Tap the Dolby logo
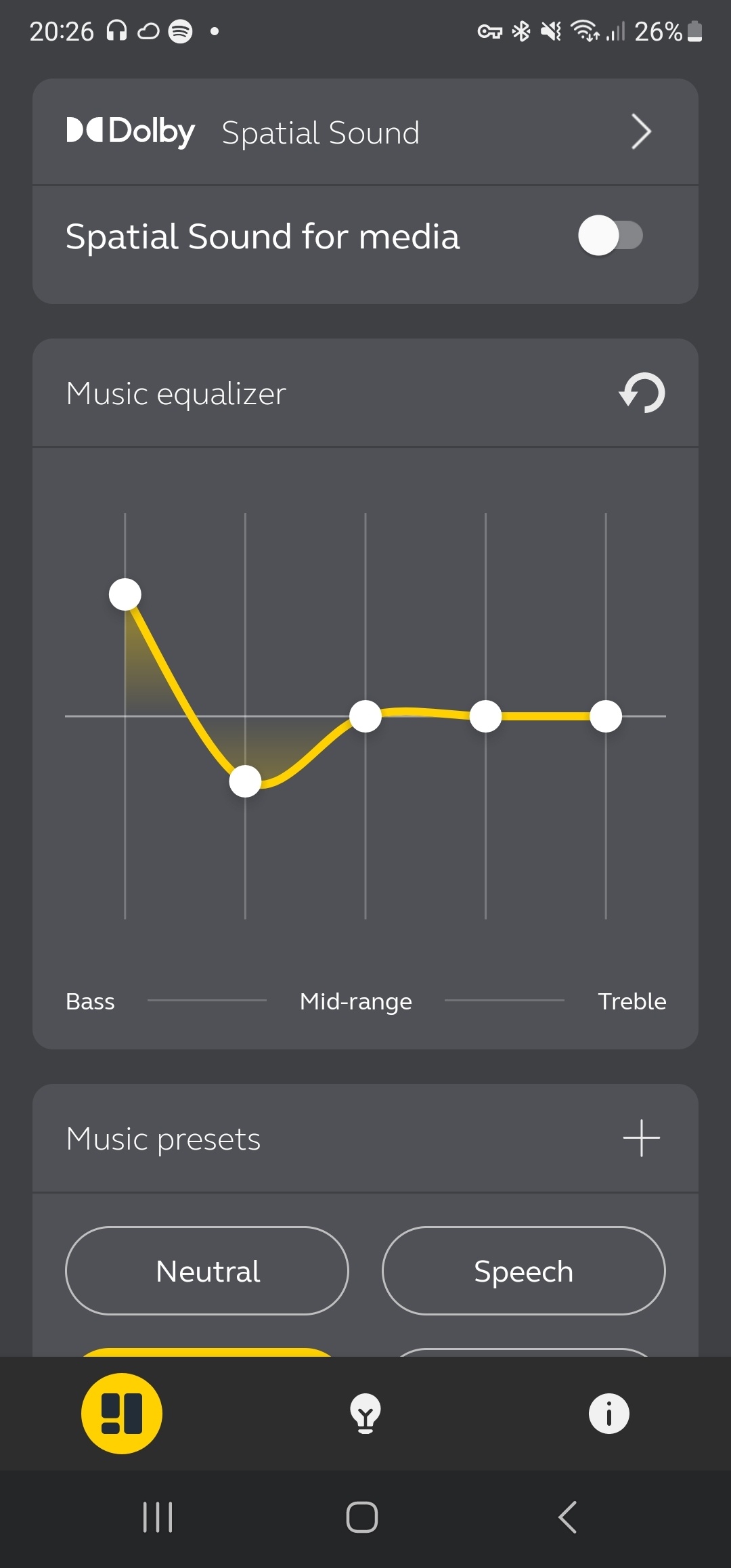The width and height of the screenshot is (731, 1568). pos(131,131)
